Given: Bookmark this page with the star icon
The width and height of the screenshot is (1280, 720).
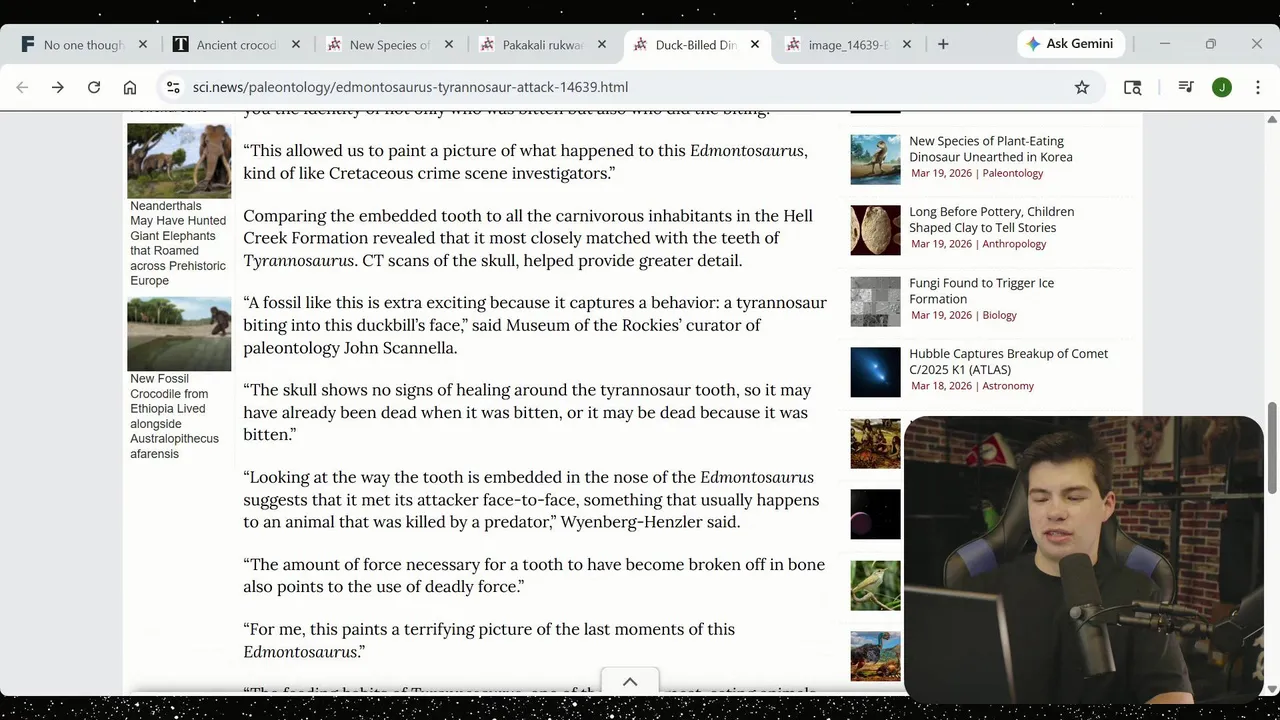Looking at the screenshot, I should coord(1082,87).
